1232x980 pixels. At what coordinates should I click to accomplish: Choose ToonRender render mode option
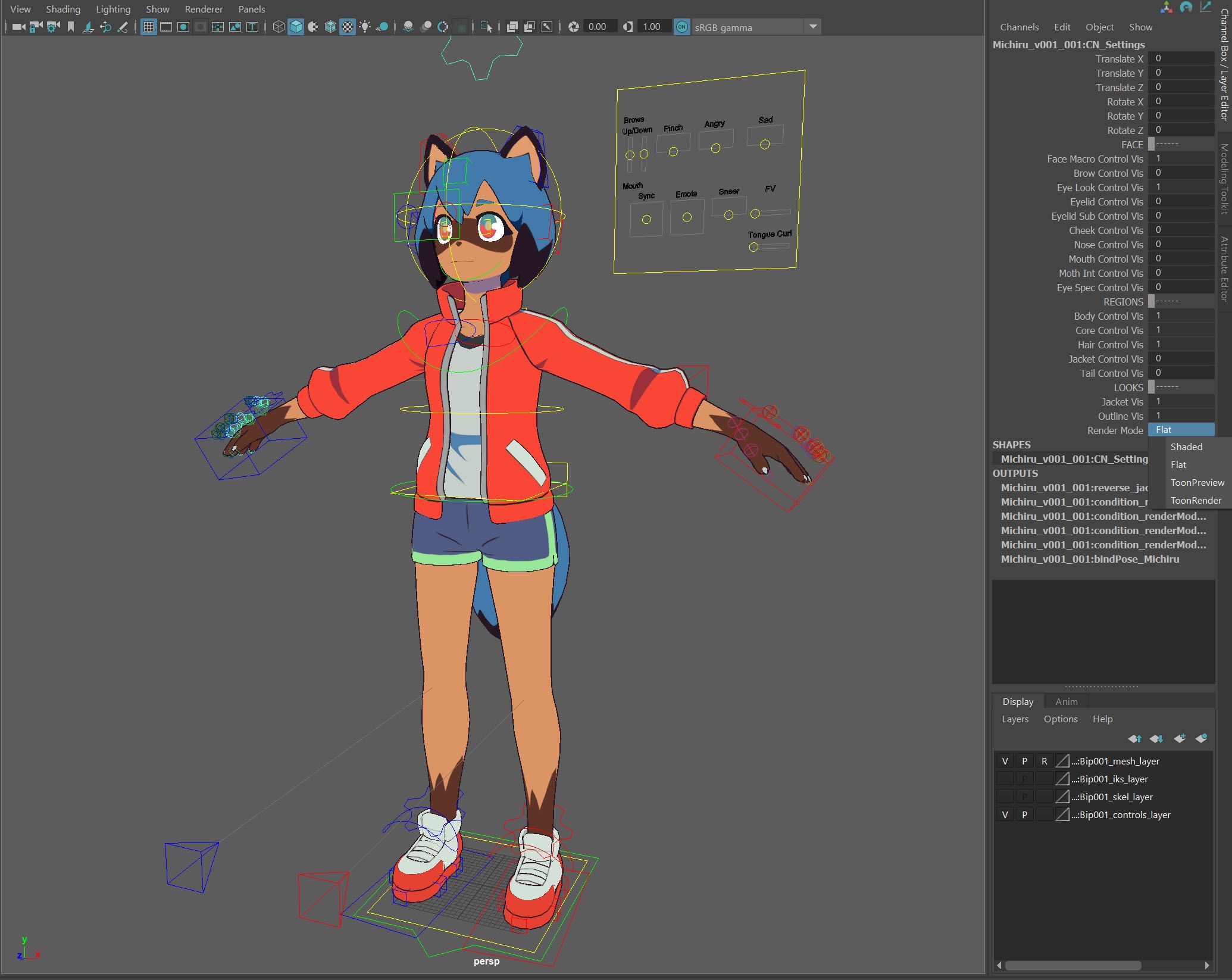point(1196,500)
